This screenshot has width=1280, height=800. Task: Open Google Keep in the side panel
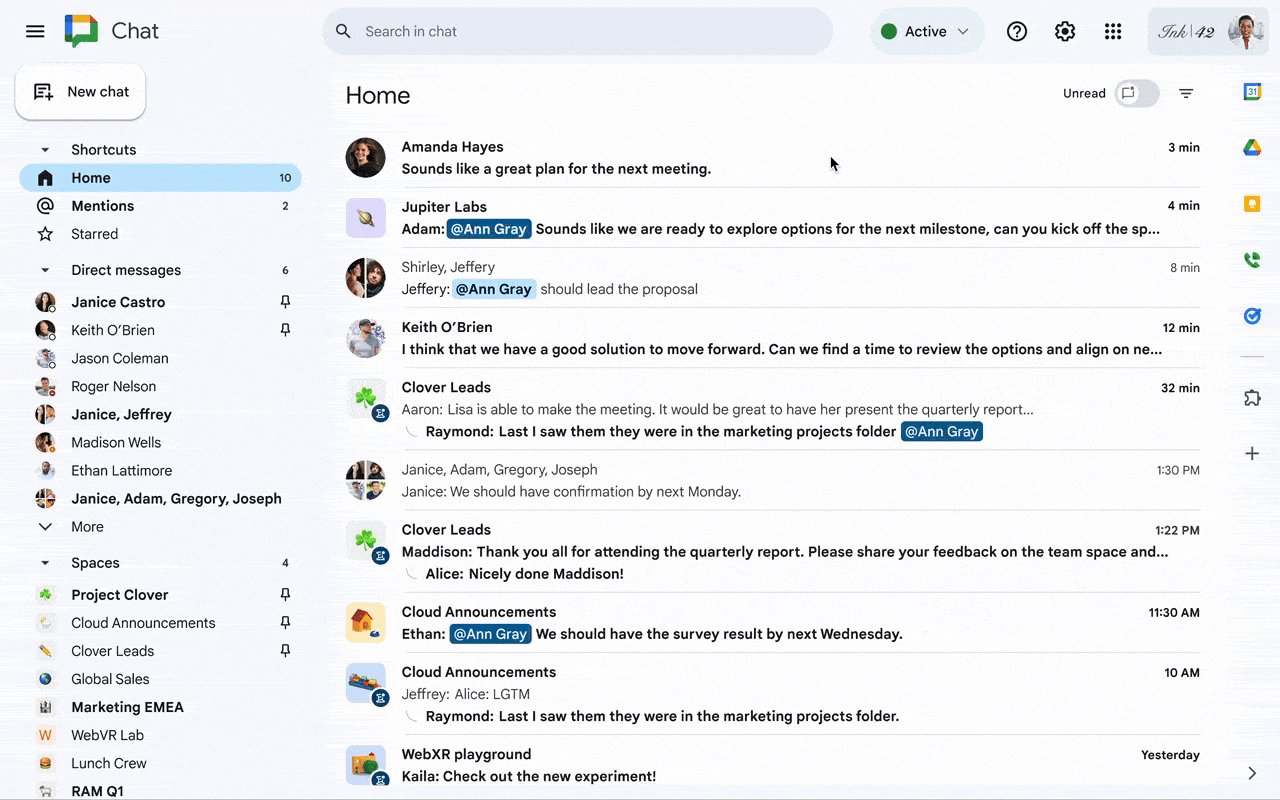pos(1252,204)
